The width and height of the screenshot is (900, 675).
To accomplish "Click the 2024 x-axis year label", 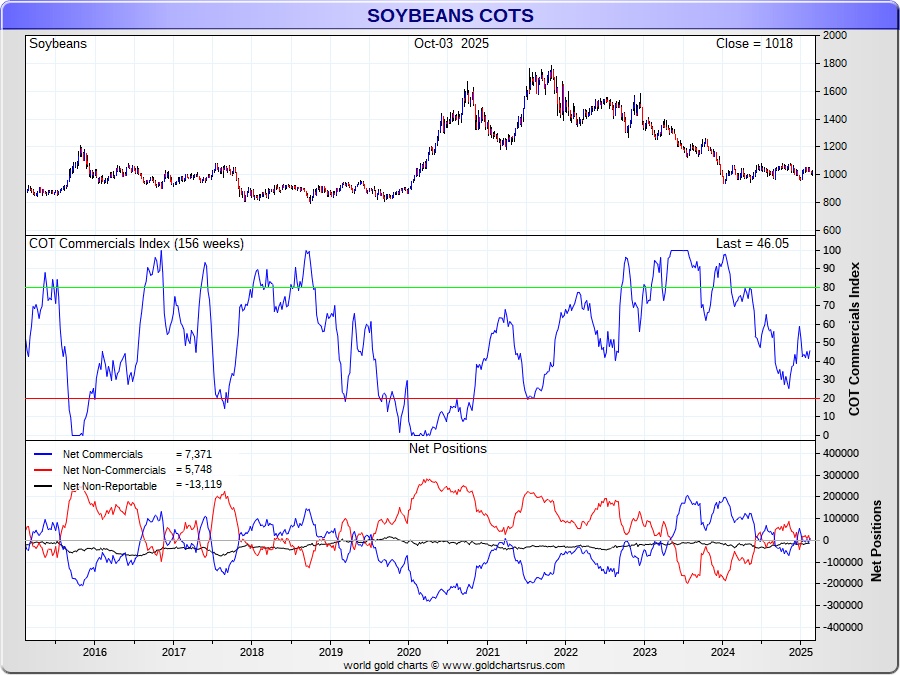I will point(722,653).
